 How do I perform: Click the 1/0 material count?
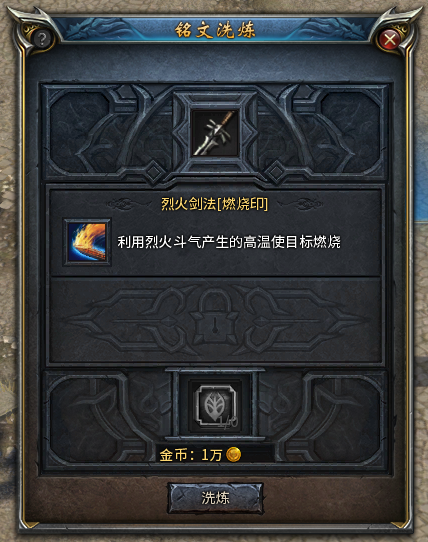[x=228, y=422]
